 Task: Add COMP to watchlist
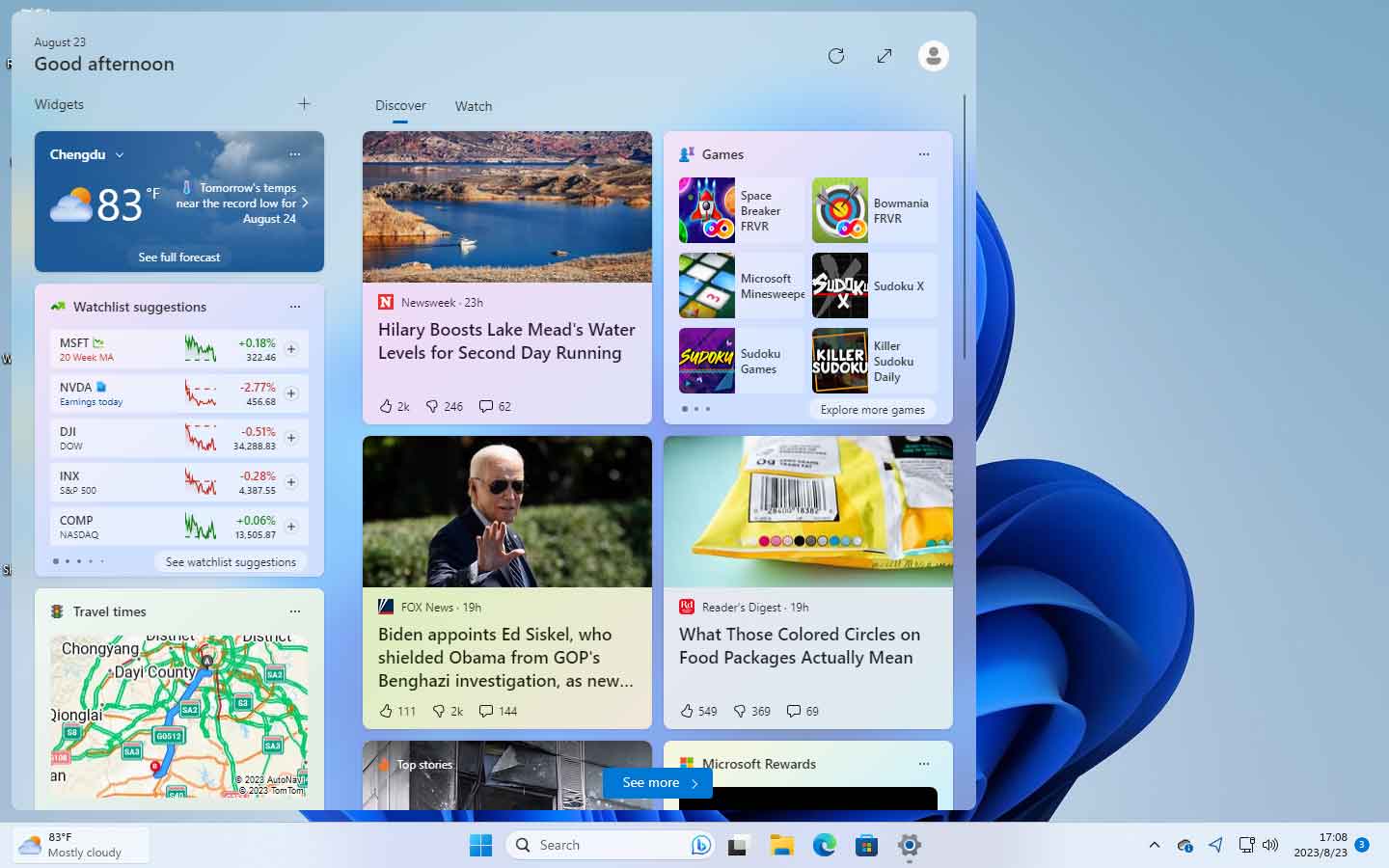pyautogui.click(x=291, y=527)
